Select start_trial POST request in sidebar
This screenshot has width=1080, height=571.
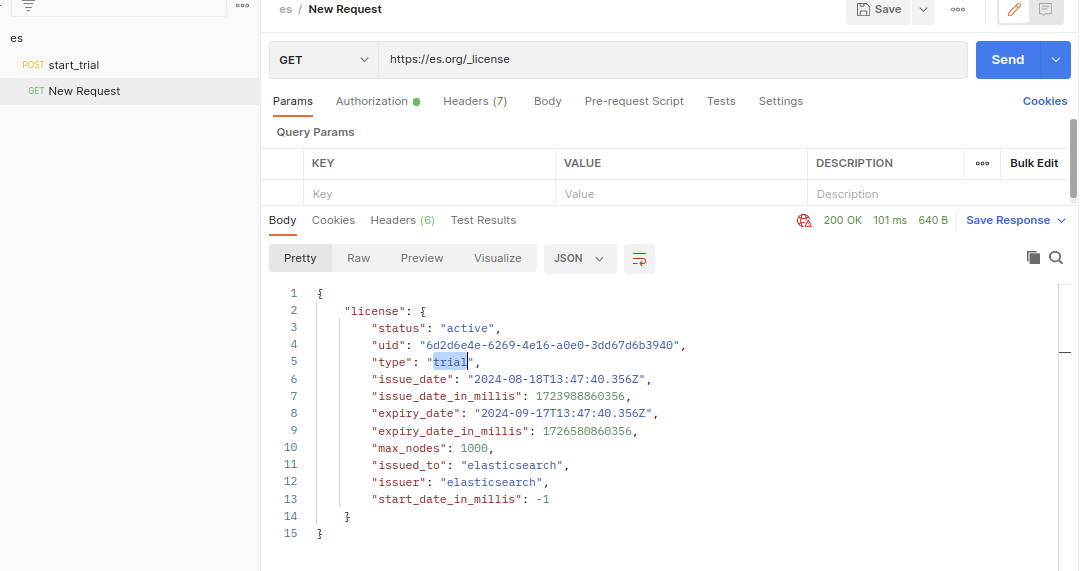[x=73, y=65]
